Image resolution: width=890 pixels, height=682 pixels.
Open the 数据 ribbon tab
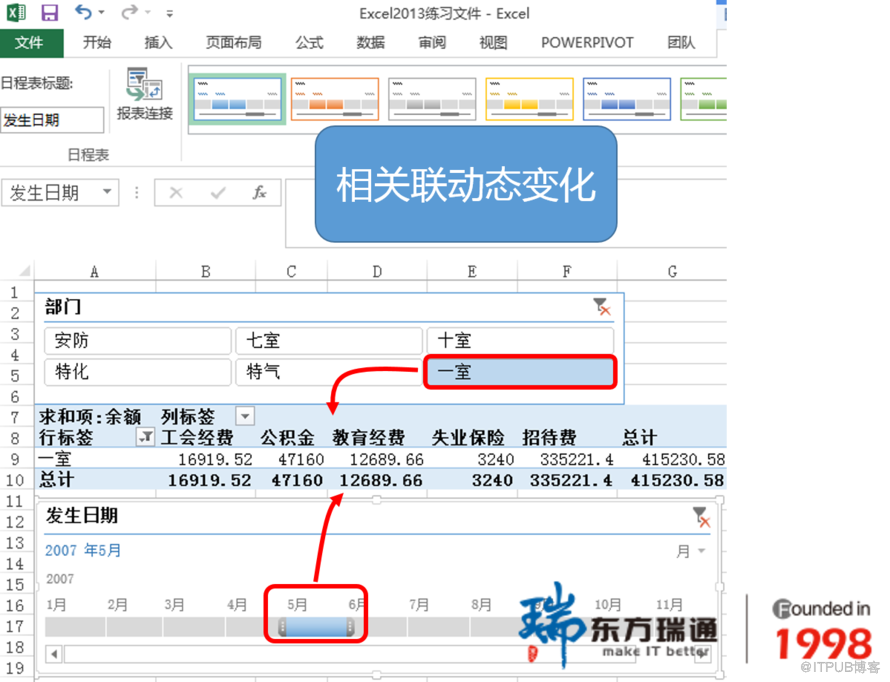[x=370, y=43]
